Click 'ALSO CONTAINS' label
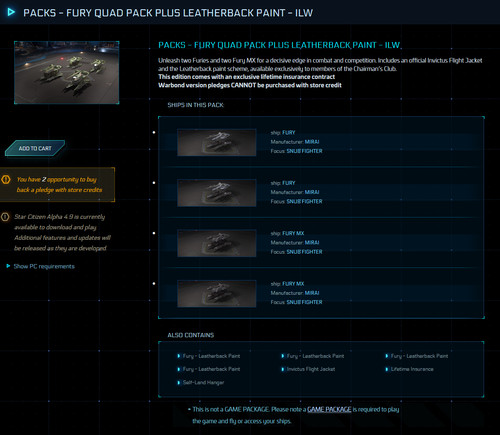This screenshot has width=500, height=435. coord(191,335)
